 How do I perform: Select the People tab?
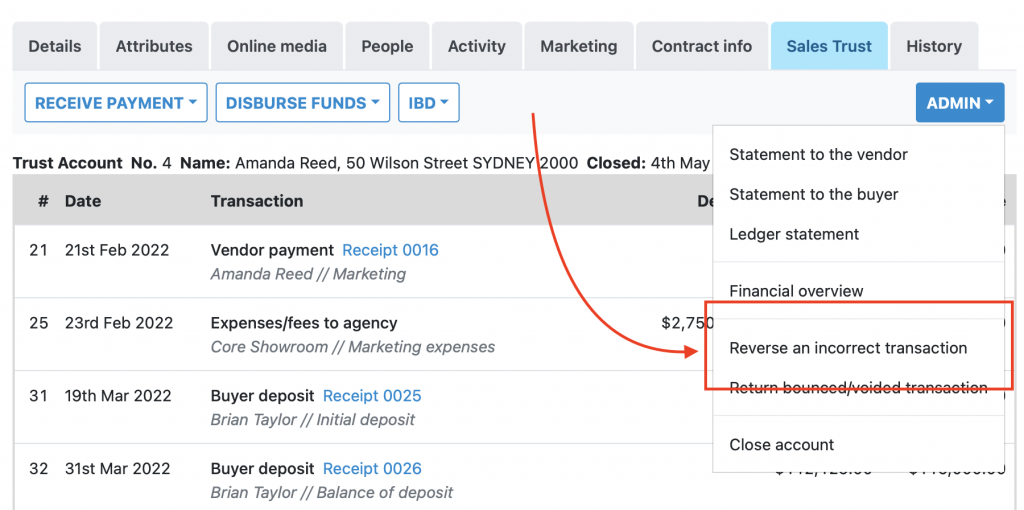(387, 46)
